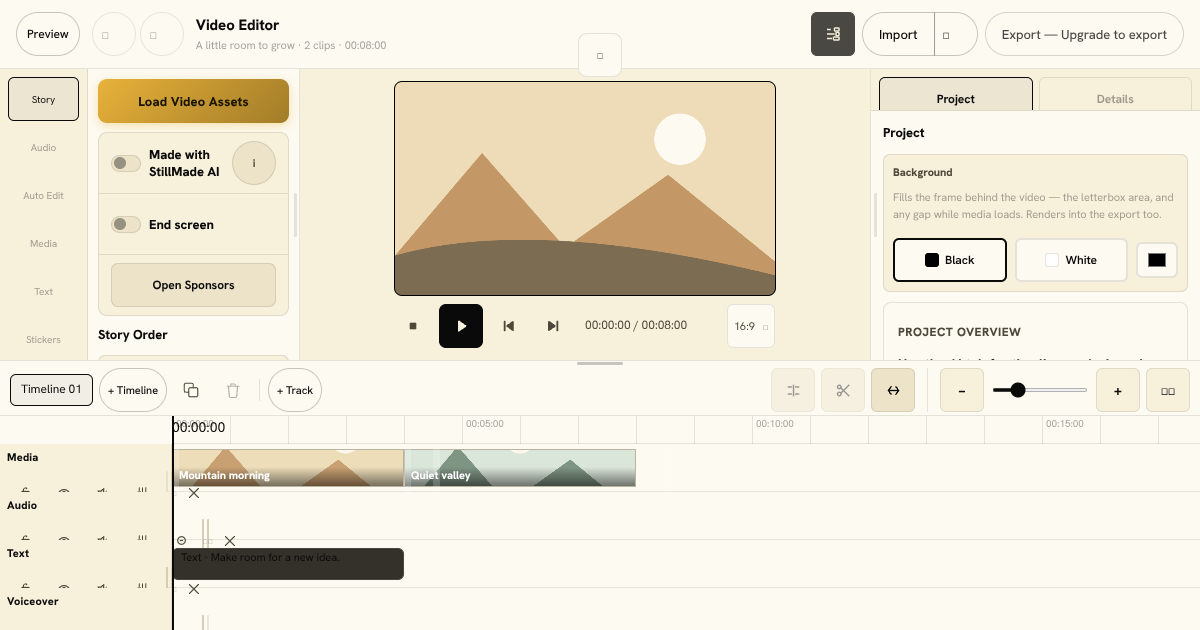
Task: Click the Story Order heading
Action: [x=133, y=335]
